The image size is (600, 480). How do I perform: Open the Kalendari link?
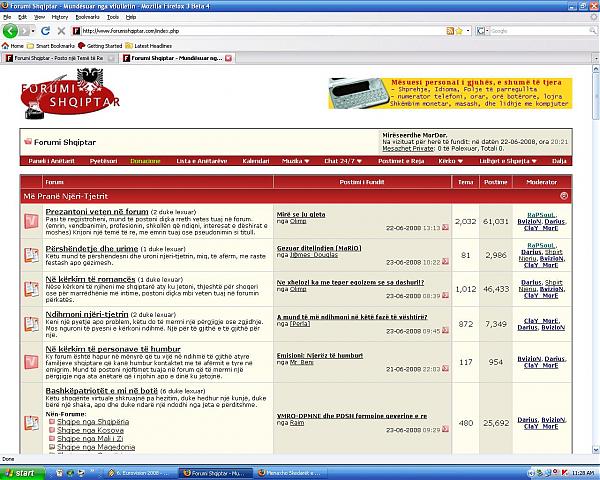click(x=256, y=161)
